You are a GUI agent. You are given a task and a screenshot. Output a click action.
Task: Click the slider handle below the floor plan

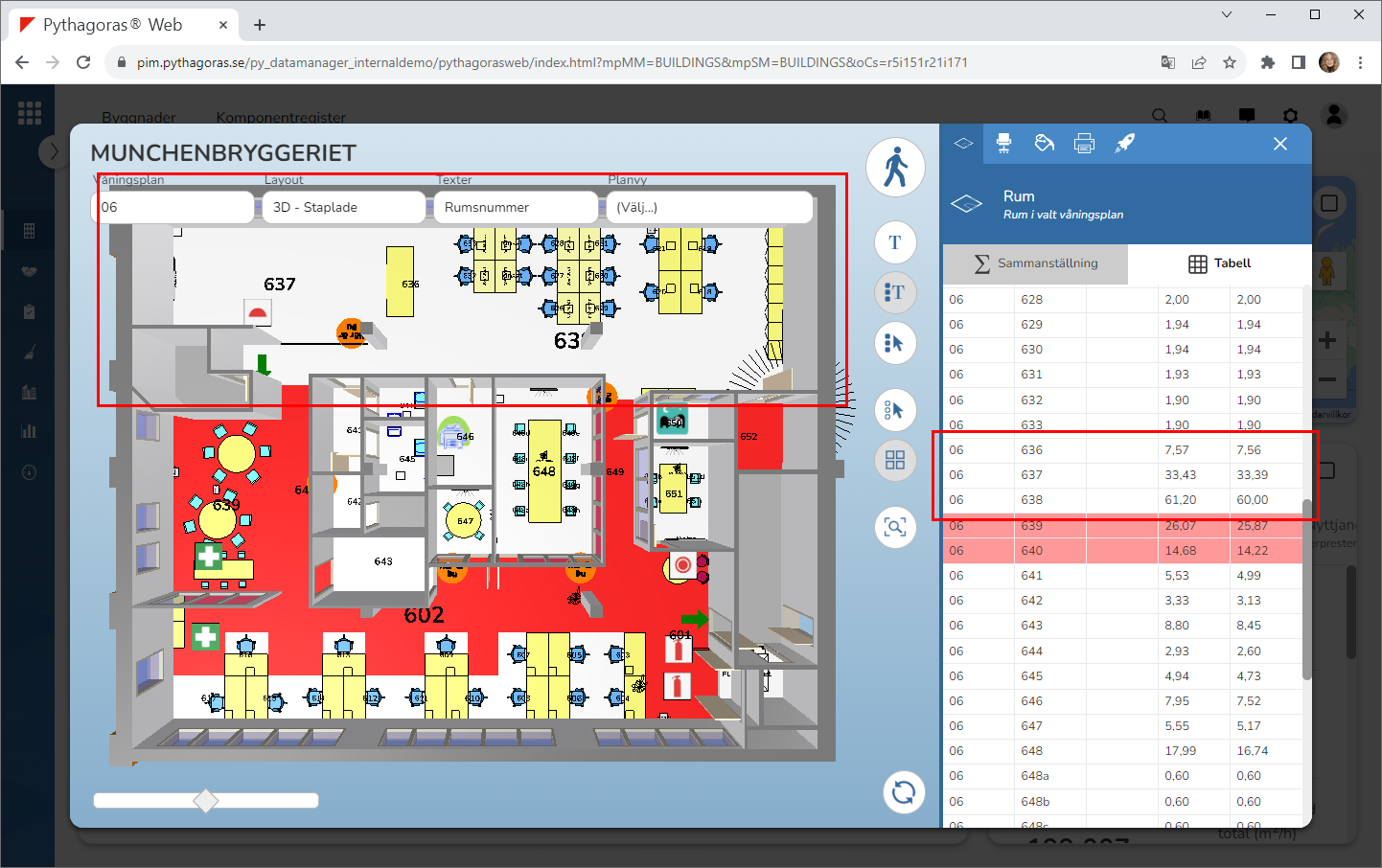pyautogui.click(x=206, y=801)
